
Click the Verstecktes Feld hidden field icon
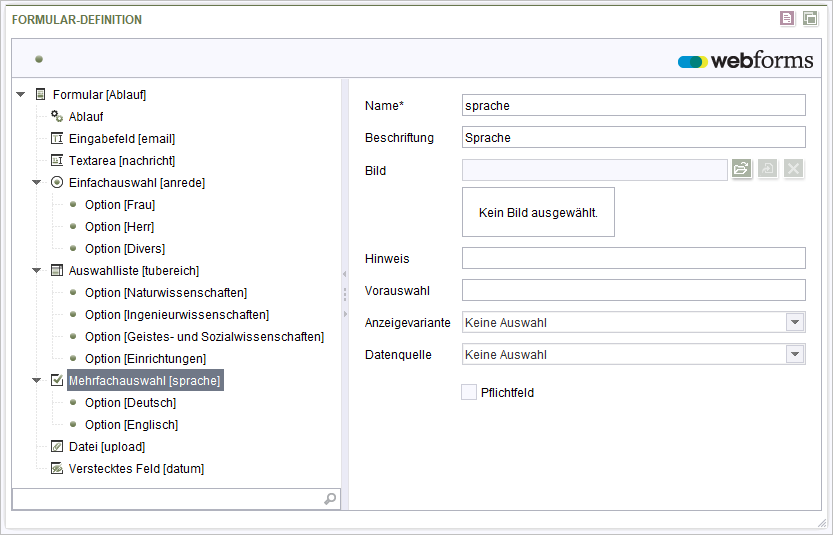pos(57,468)
